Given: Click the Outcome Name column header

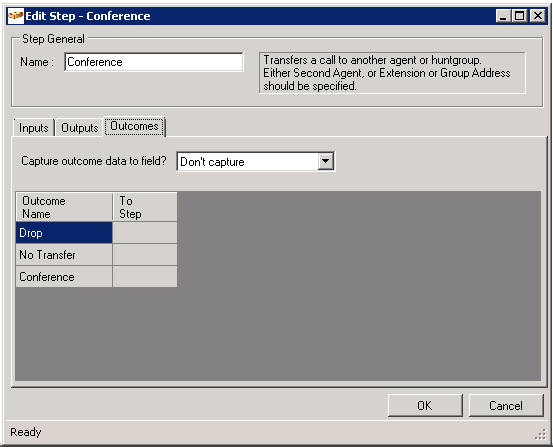Looking at the screenshot, I should (64, 207).
